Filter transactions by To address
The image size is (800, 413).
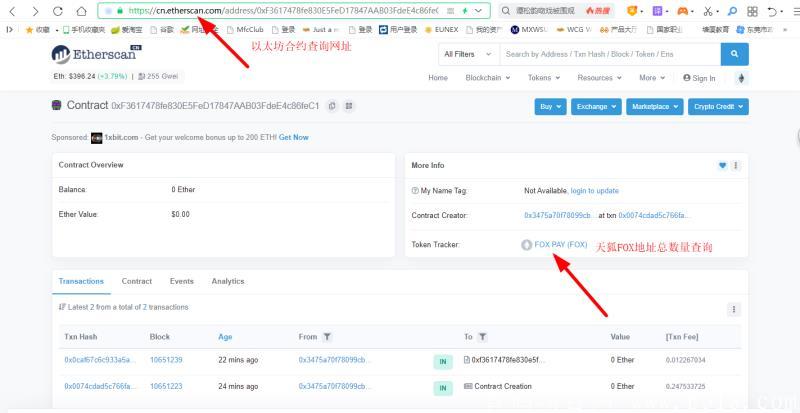pos(483,337)
